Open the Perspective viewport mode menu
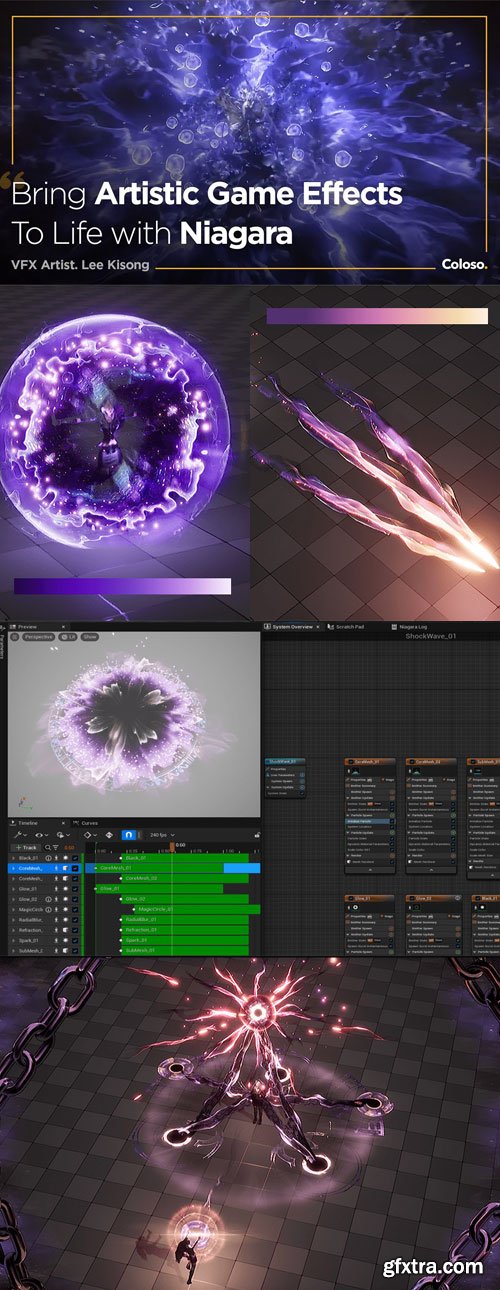Image resolution: width=500 pixels, height=1290 pixels. (37, 636)
